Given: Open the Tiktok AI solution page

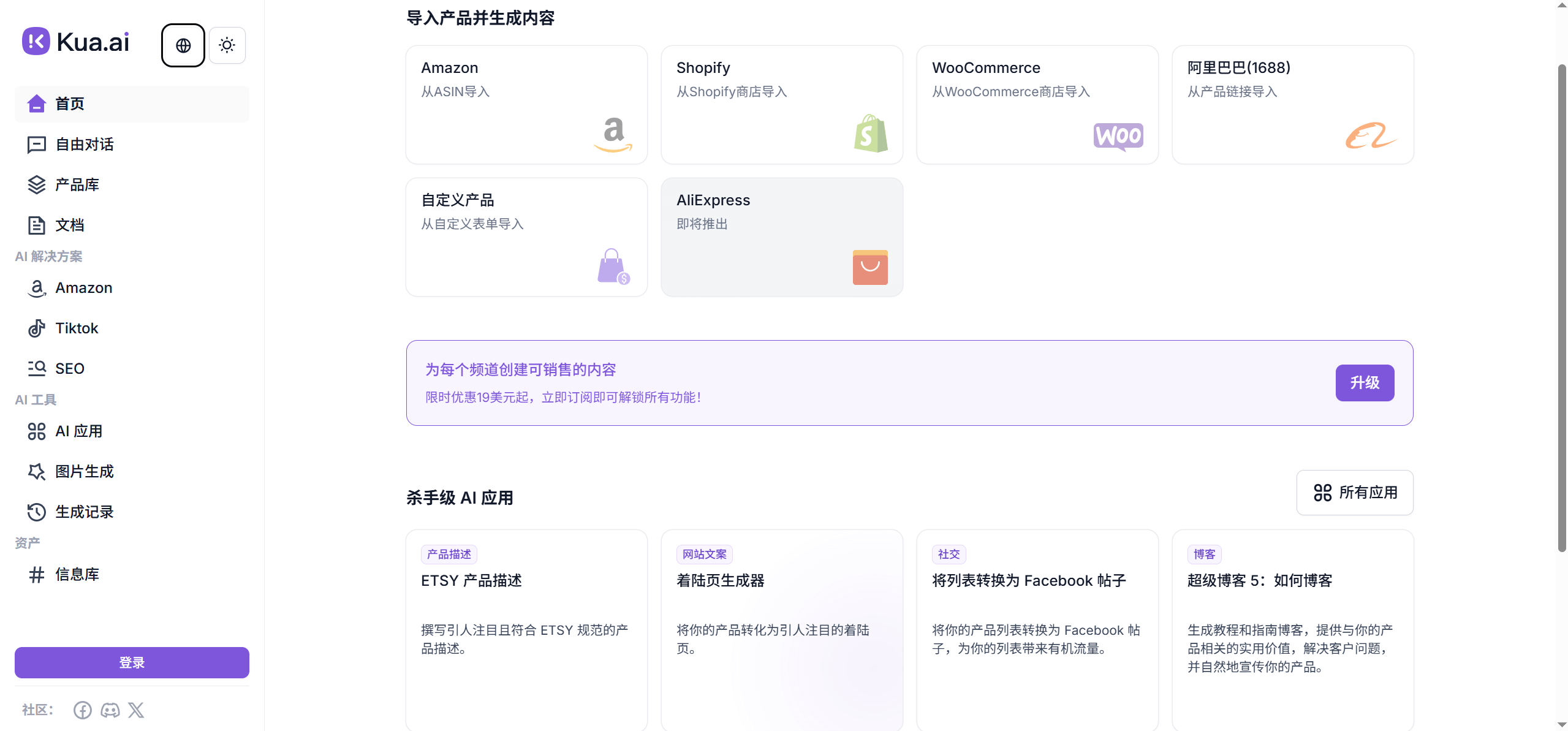Looking at the screenshot, I should (x=132, y=328).
